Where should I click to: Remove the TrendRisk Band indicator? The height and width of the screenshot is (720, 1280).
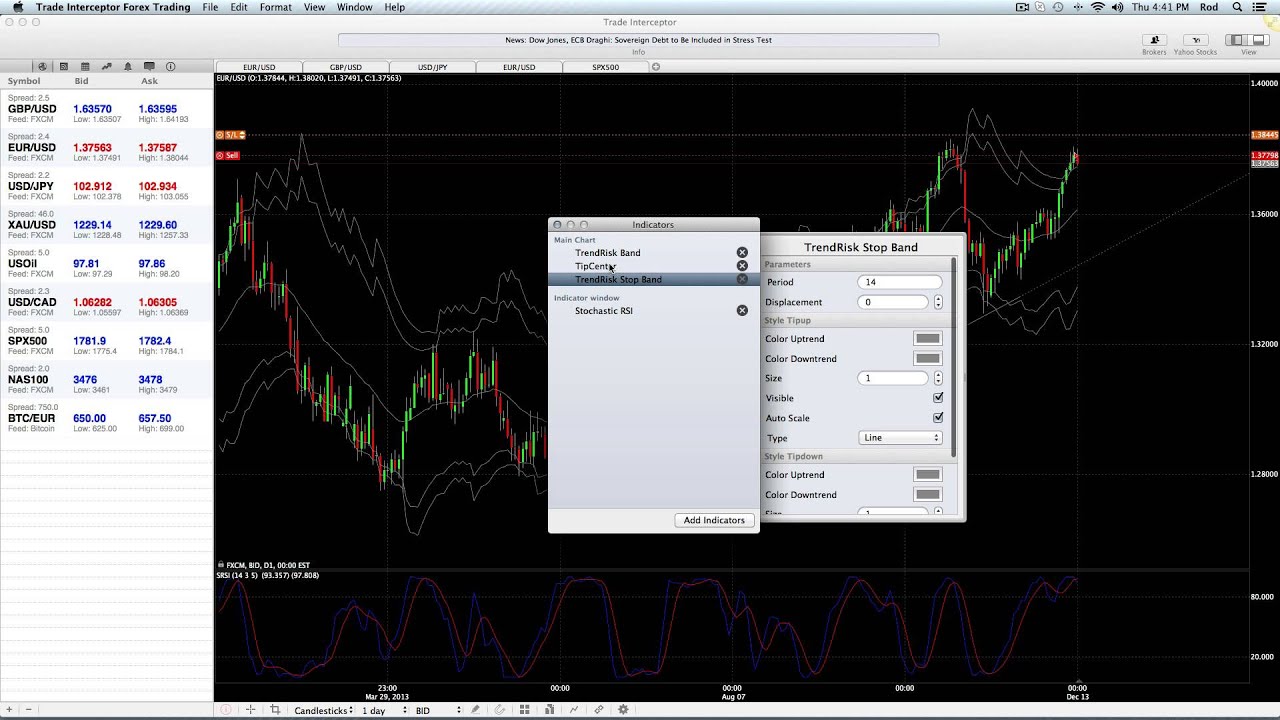tap(742, 253)
